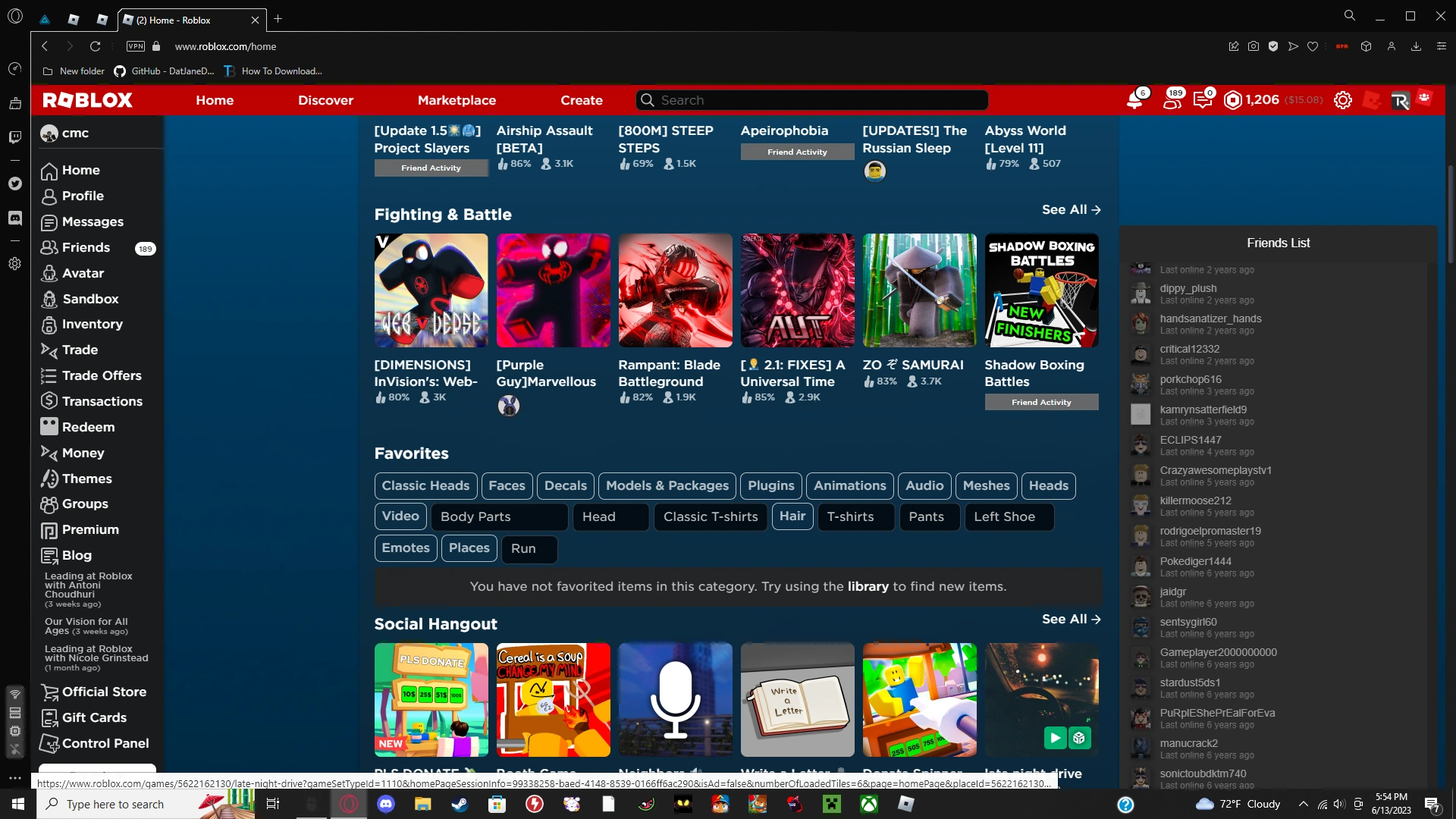The width and height of the screenshot is (1456, 819).
Task: Go to the Marketplace tab
Action: tap(457, 100)
